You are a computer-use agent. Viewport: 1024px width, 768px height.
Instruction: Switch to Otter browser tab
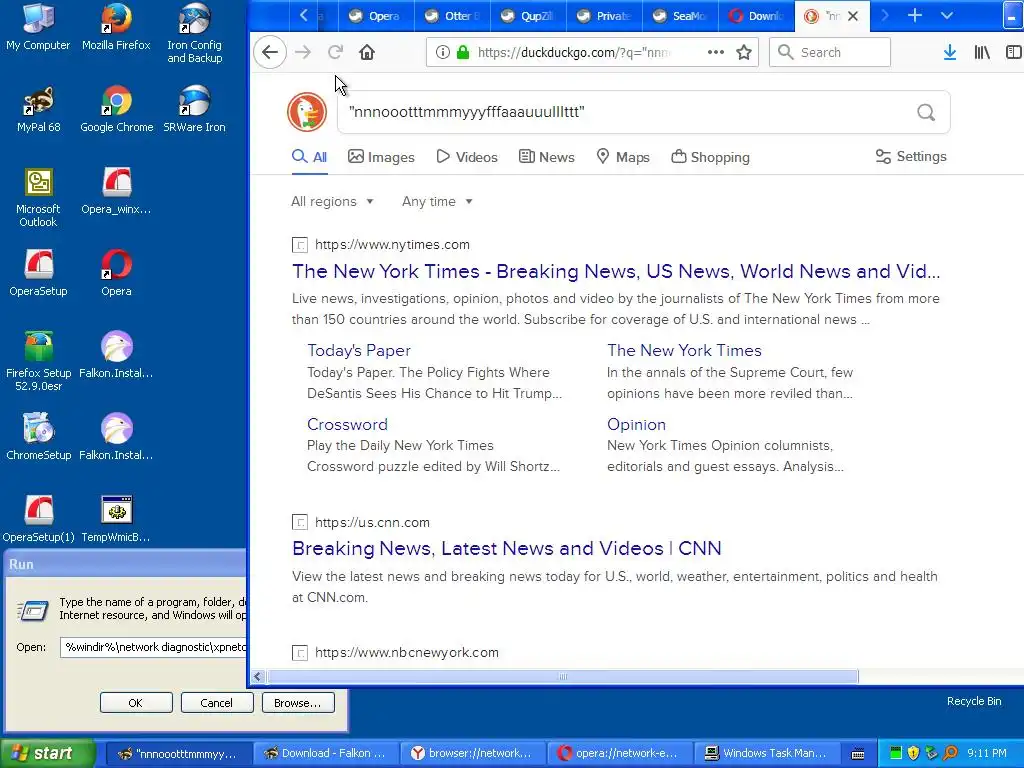(452, 16)
